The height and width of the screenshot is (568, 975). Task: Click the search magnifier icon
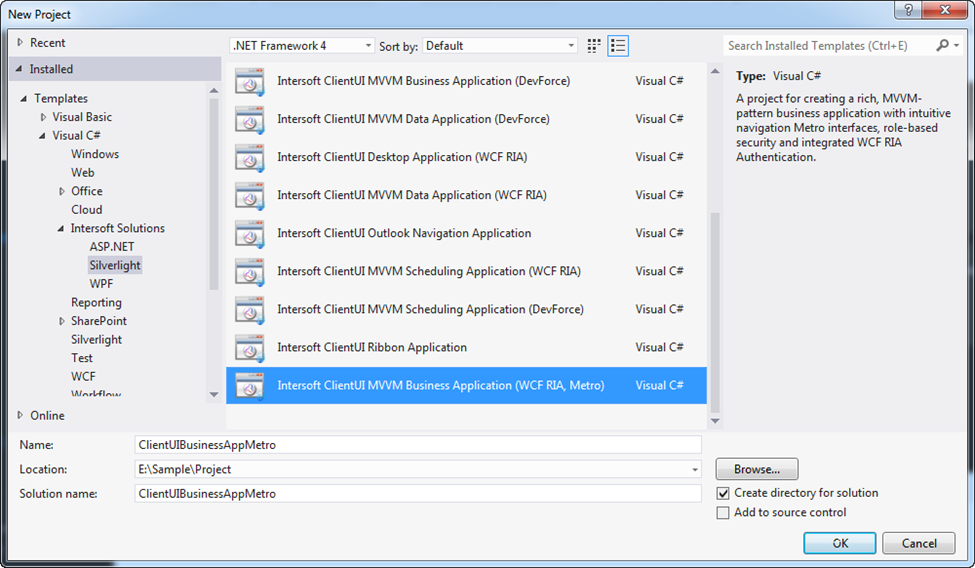tap(942, 45)
